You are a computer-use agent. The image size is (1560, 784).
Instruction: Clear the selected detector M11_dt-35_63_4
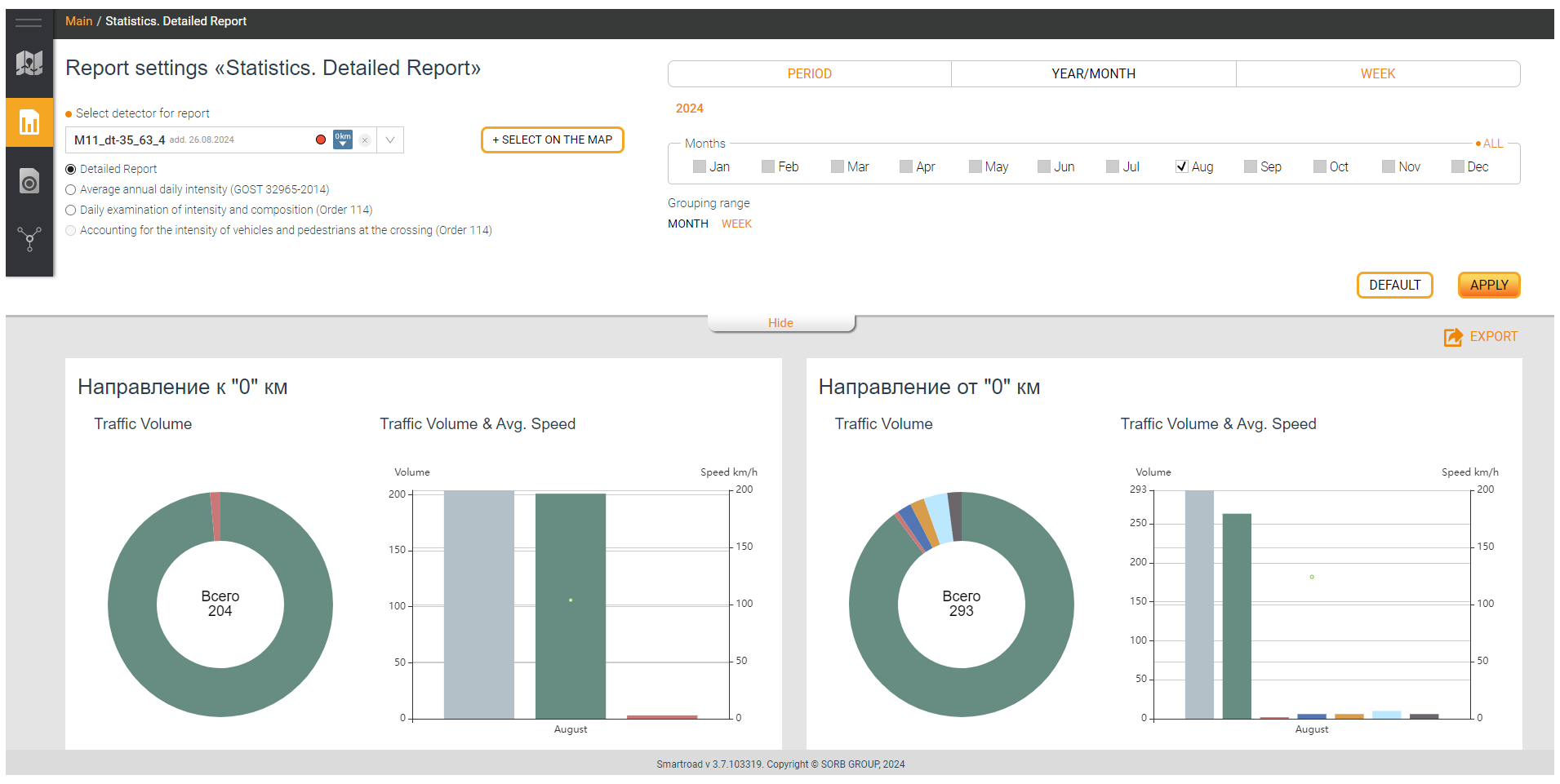point(365,140)
